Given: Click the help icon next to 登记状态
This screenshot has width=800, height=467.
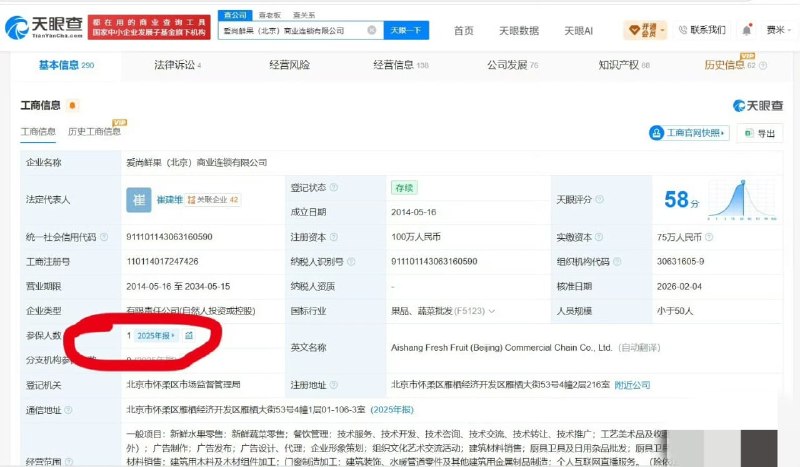Looking at the screenshot, I should click(x=334, y=187).
